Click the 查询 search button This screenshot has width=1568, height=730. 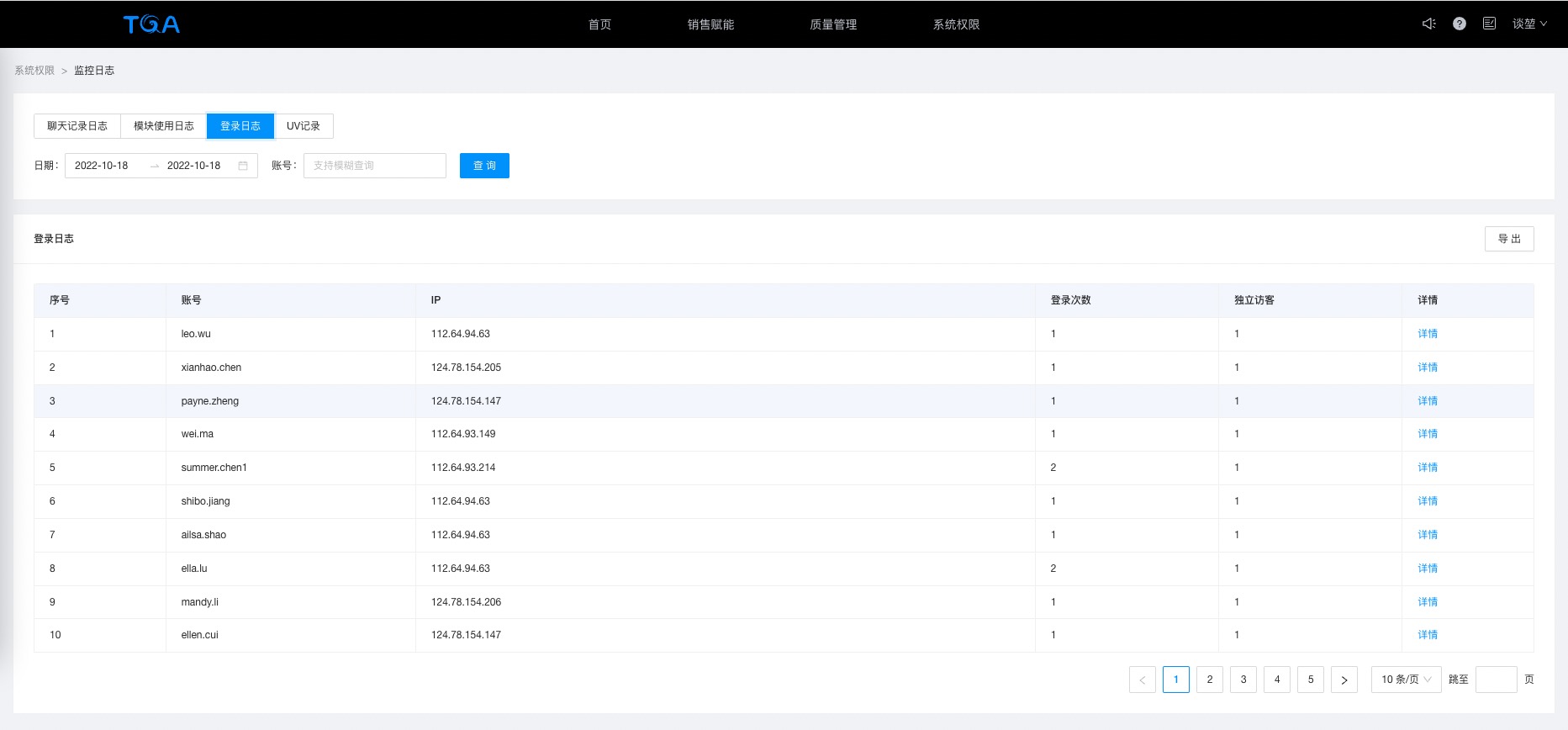click(x=484, y=166)
